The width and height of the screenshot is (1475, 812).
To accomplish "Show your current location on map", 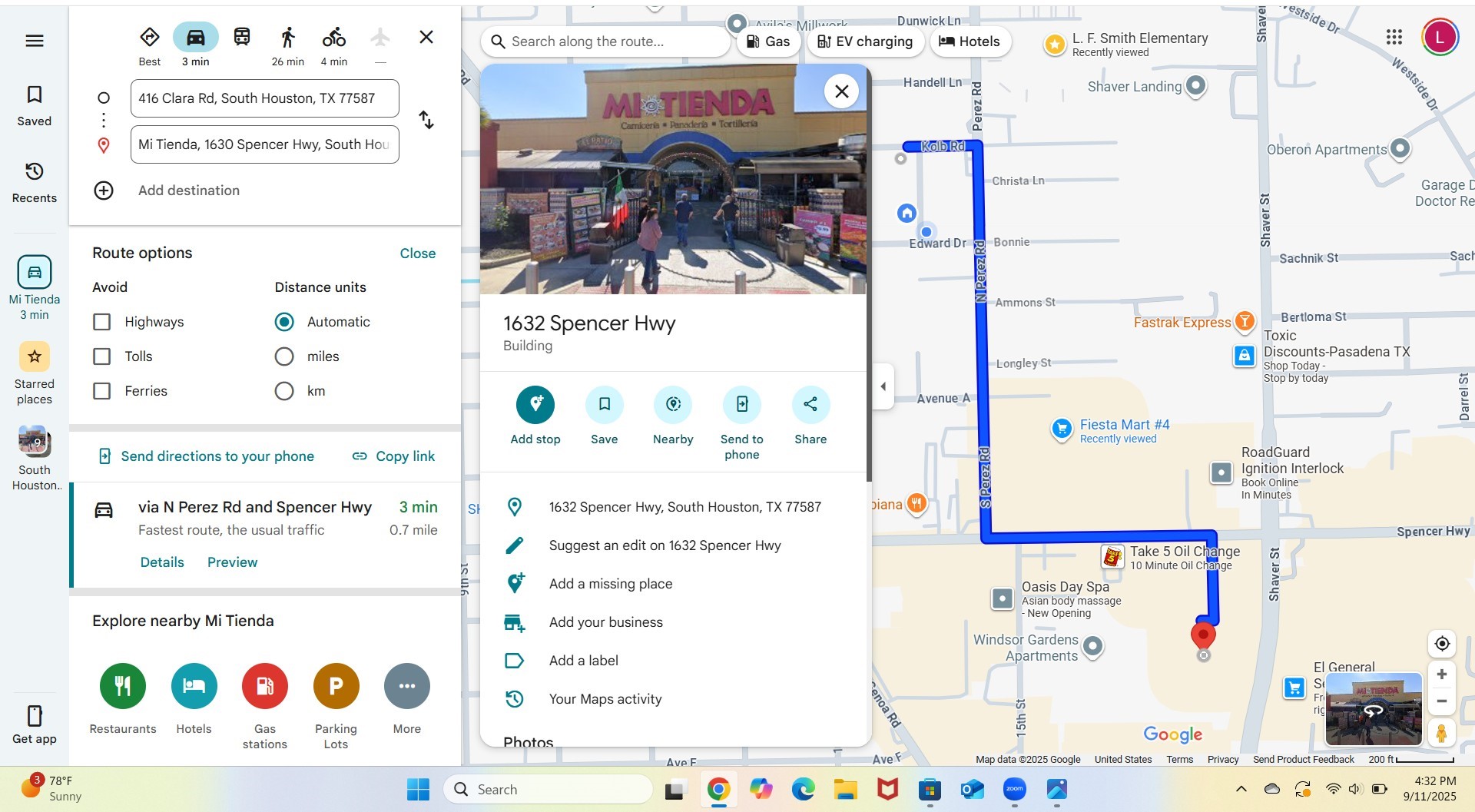I will click(1442, 644).
